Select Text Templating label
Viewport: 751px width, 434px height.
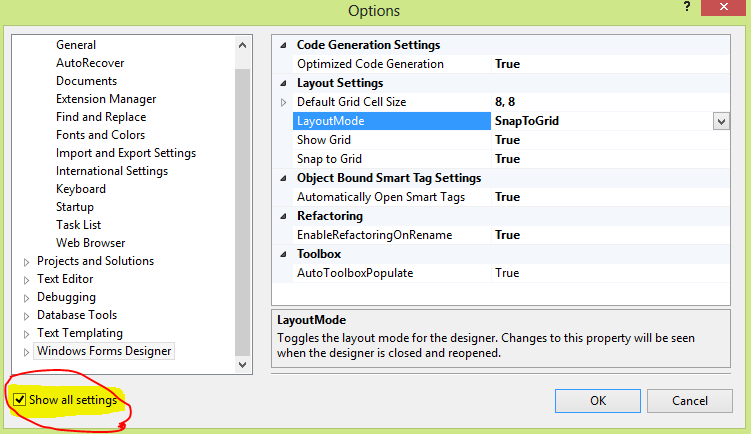80,333
